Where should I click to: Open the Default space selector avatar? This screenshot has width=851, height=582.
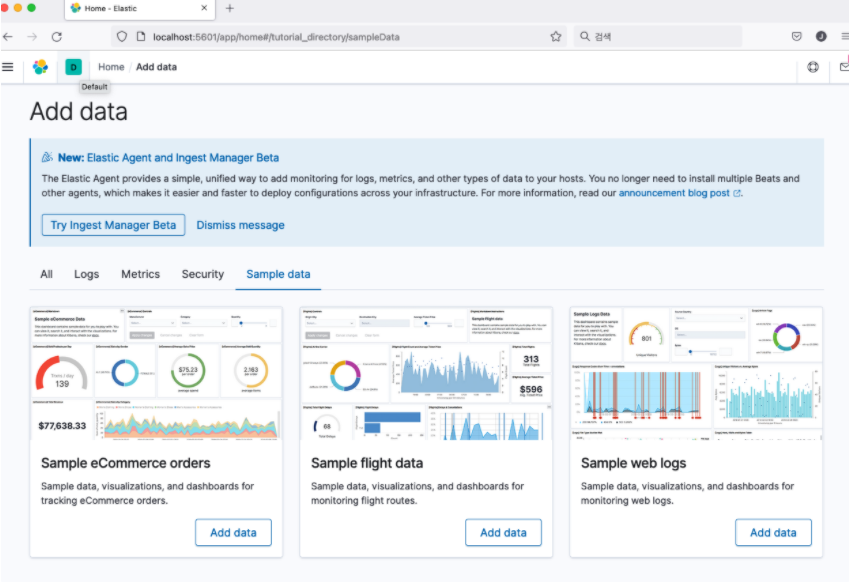pos(73,67)
